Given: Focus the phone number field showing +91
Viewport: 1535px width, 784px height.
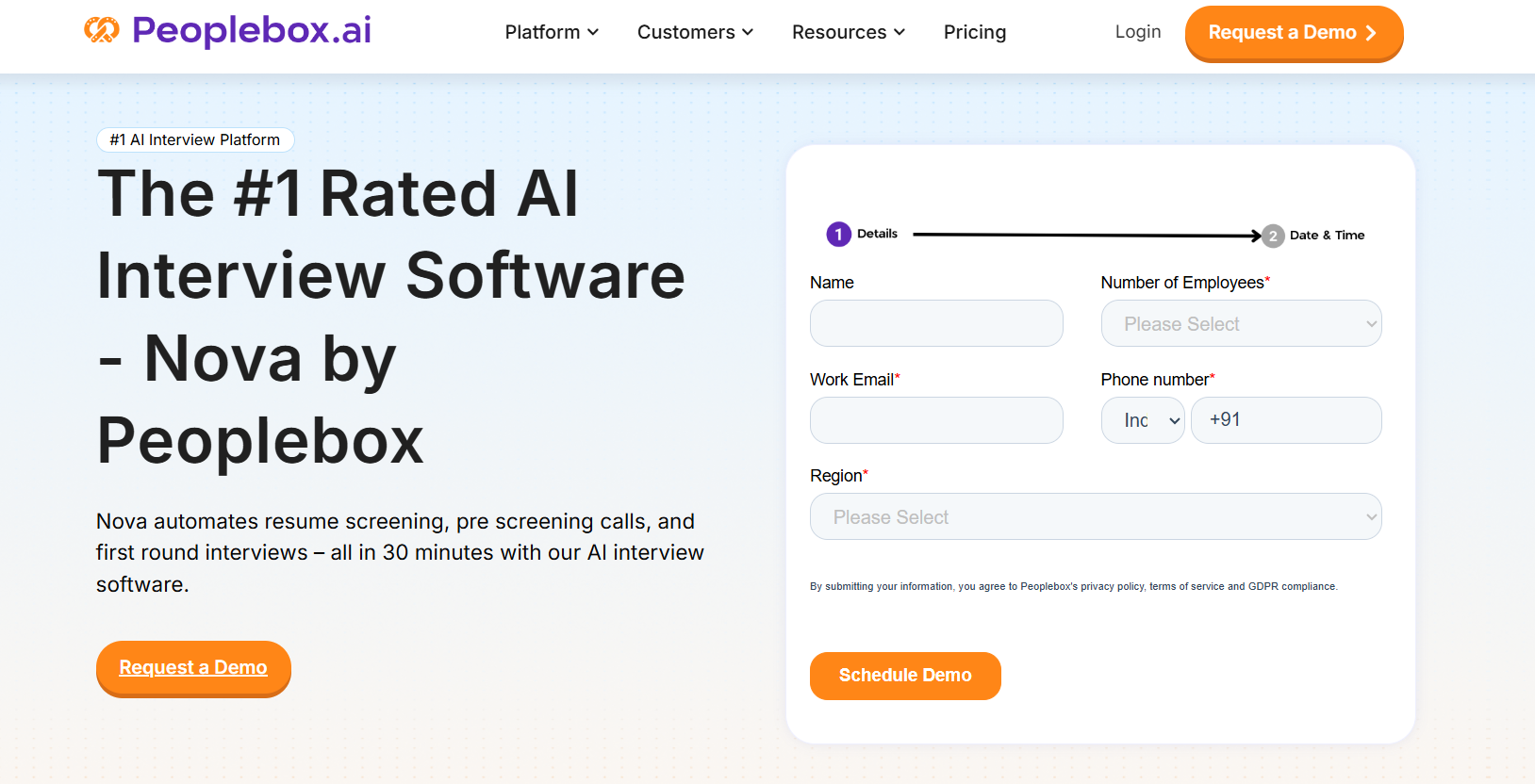Looking at the screenshot, I should [1286, 420].
